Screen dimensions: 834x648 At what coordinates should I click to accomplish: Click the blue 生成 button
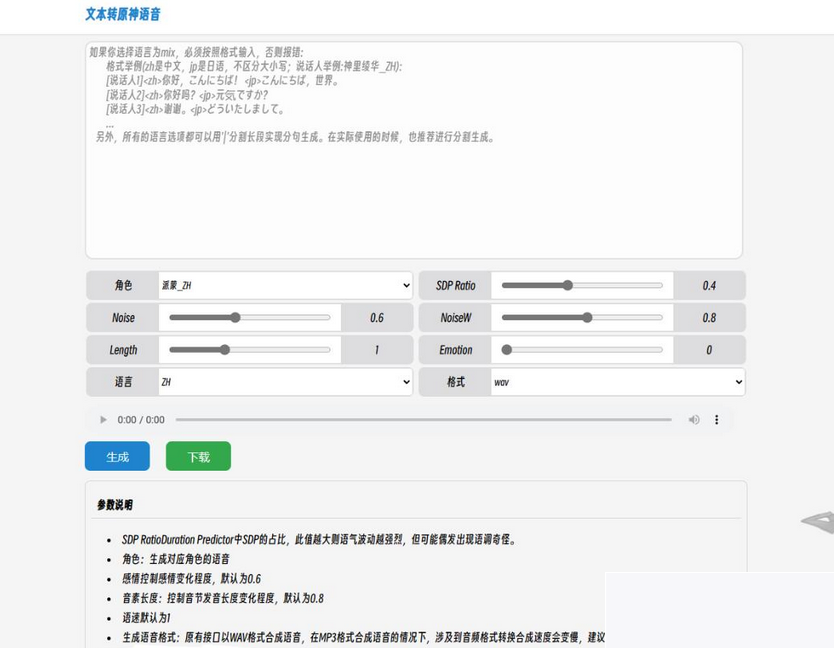point(117,456)
